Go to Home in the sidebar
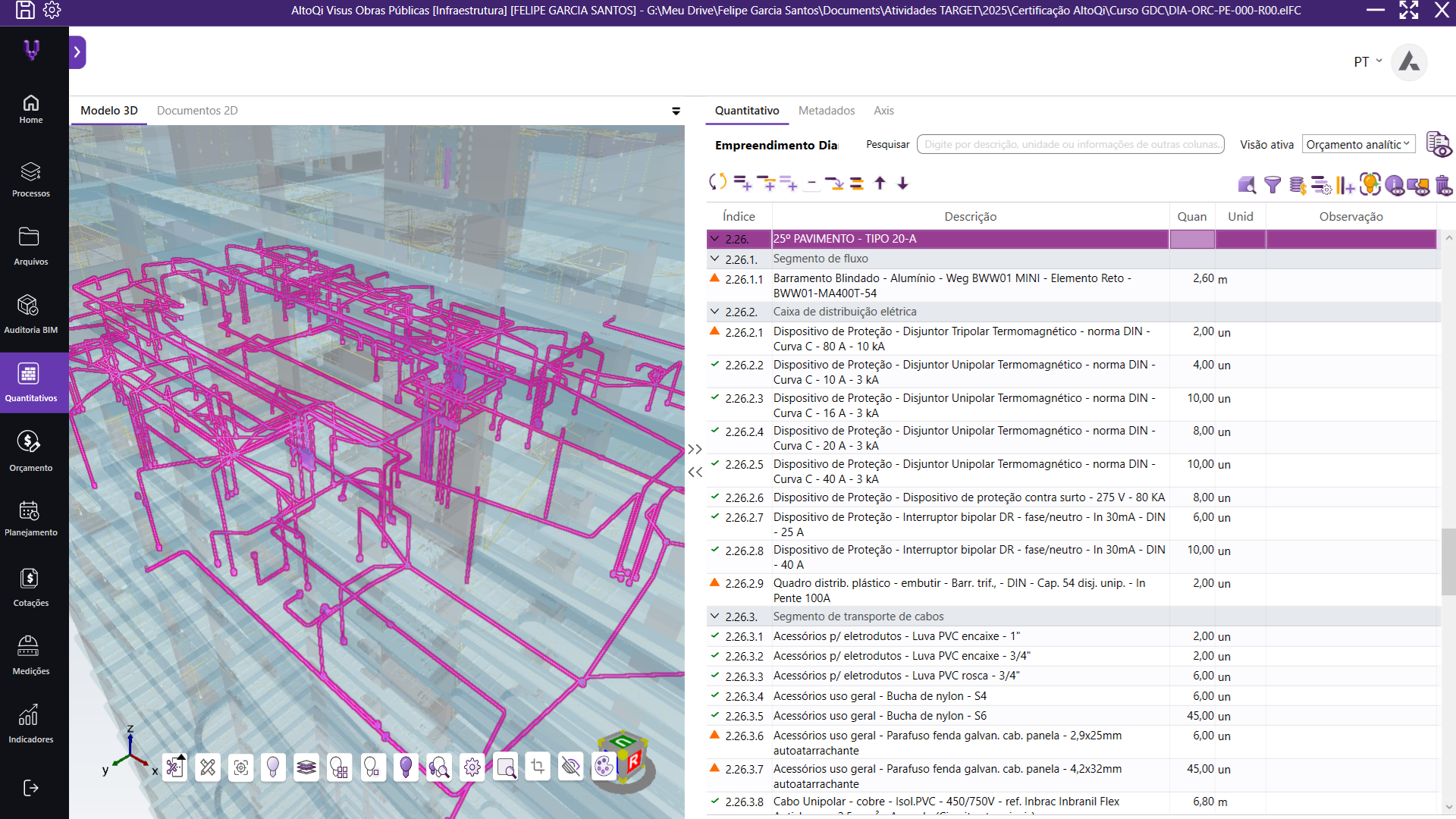The height and width of the screenshot is (819, 1456). pyautogui.click(x=30, y=109)
